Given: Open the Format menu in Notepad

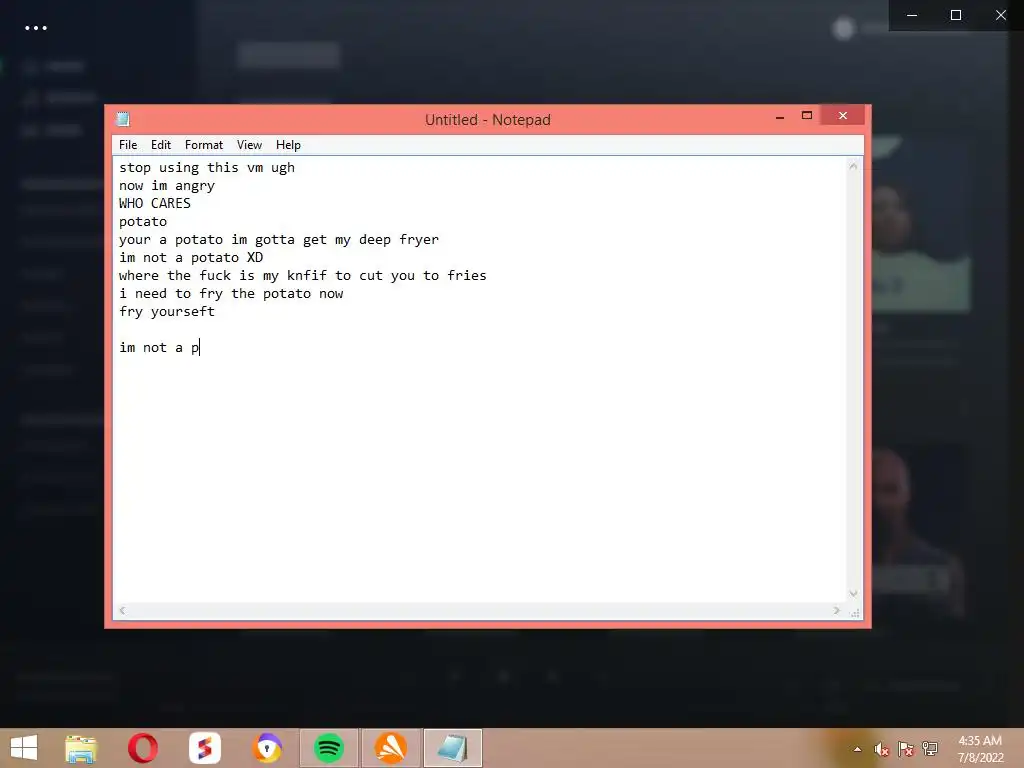Looking at the screenshot, I should click(x=204, y=145).
